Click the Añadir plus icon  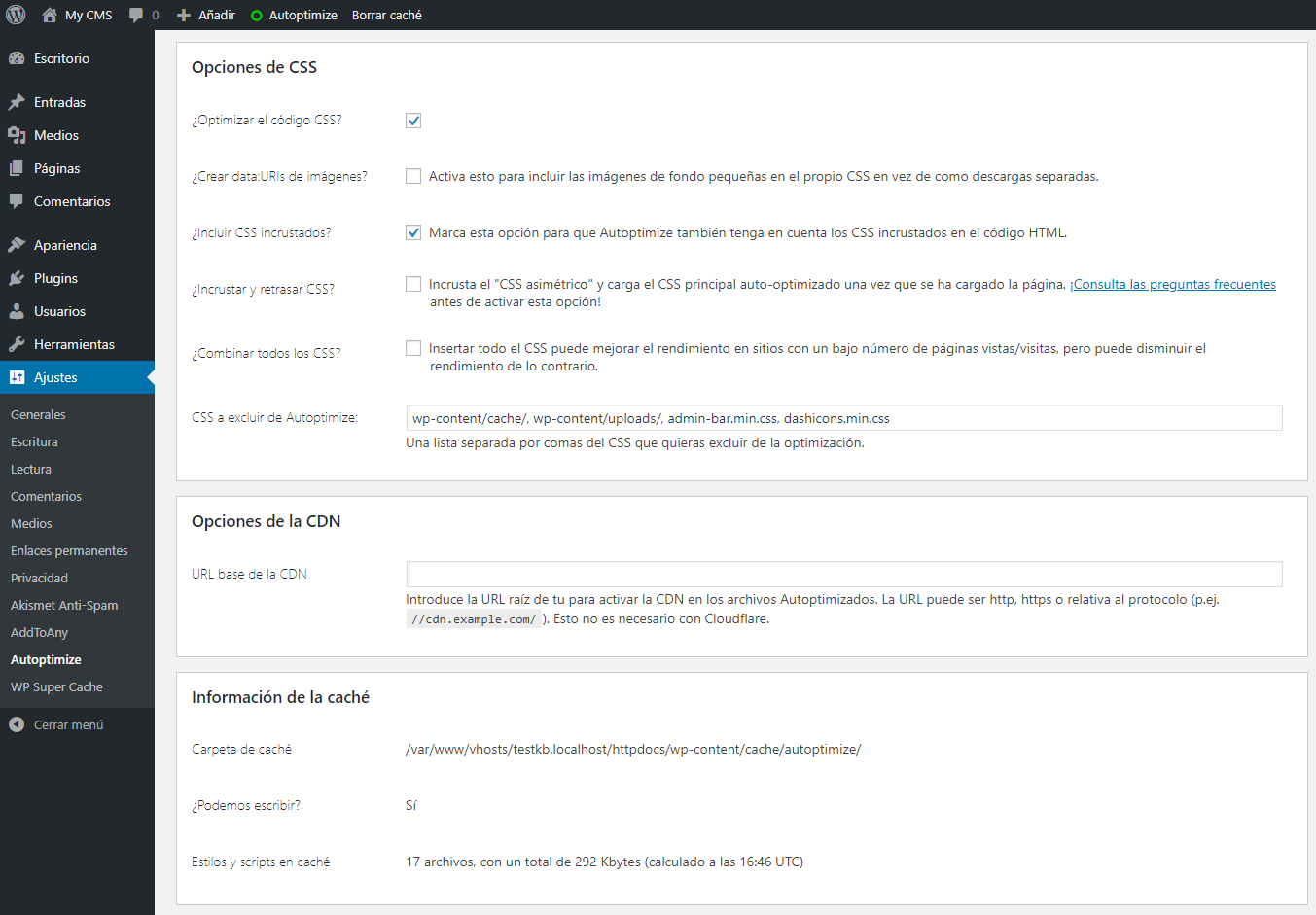click(184, 15)
